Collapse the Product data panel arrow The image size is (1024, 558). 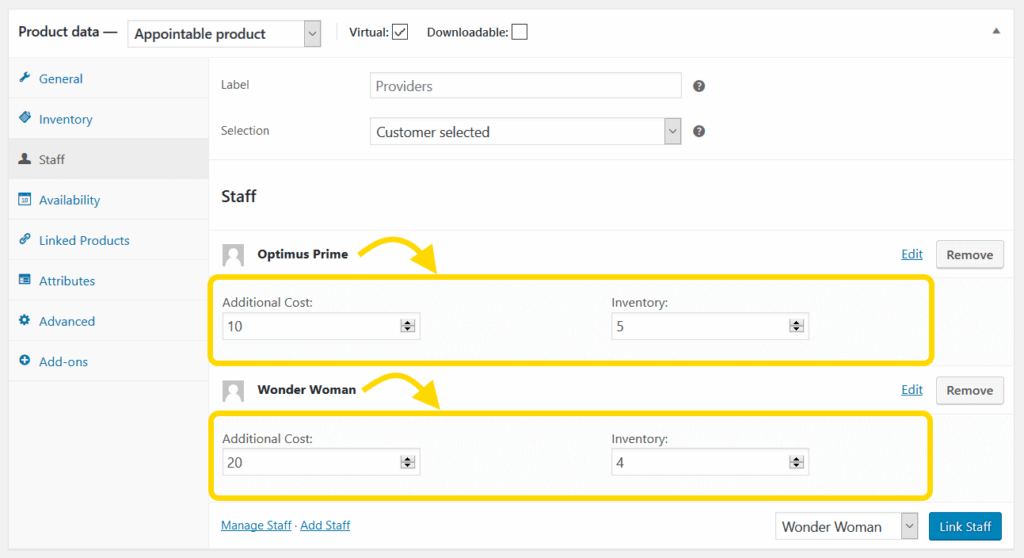coord(996,31)
